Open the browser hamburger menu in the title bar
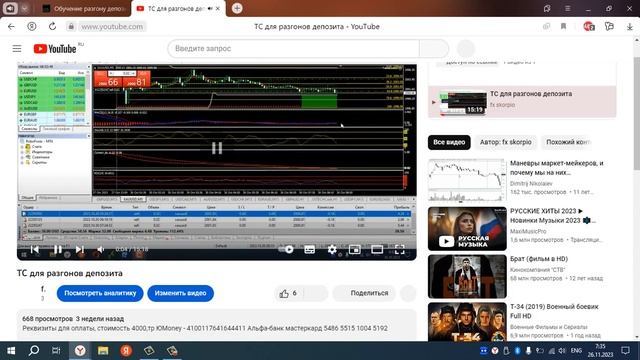This screenshot has width=640, height=360. coord(567,8)
